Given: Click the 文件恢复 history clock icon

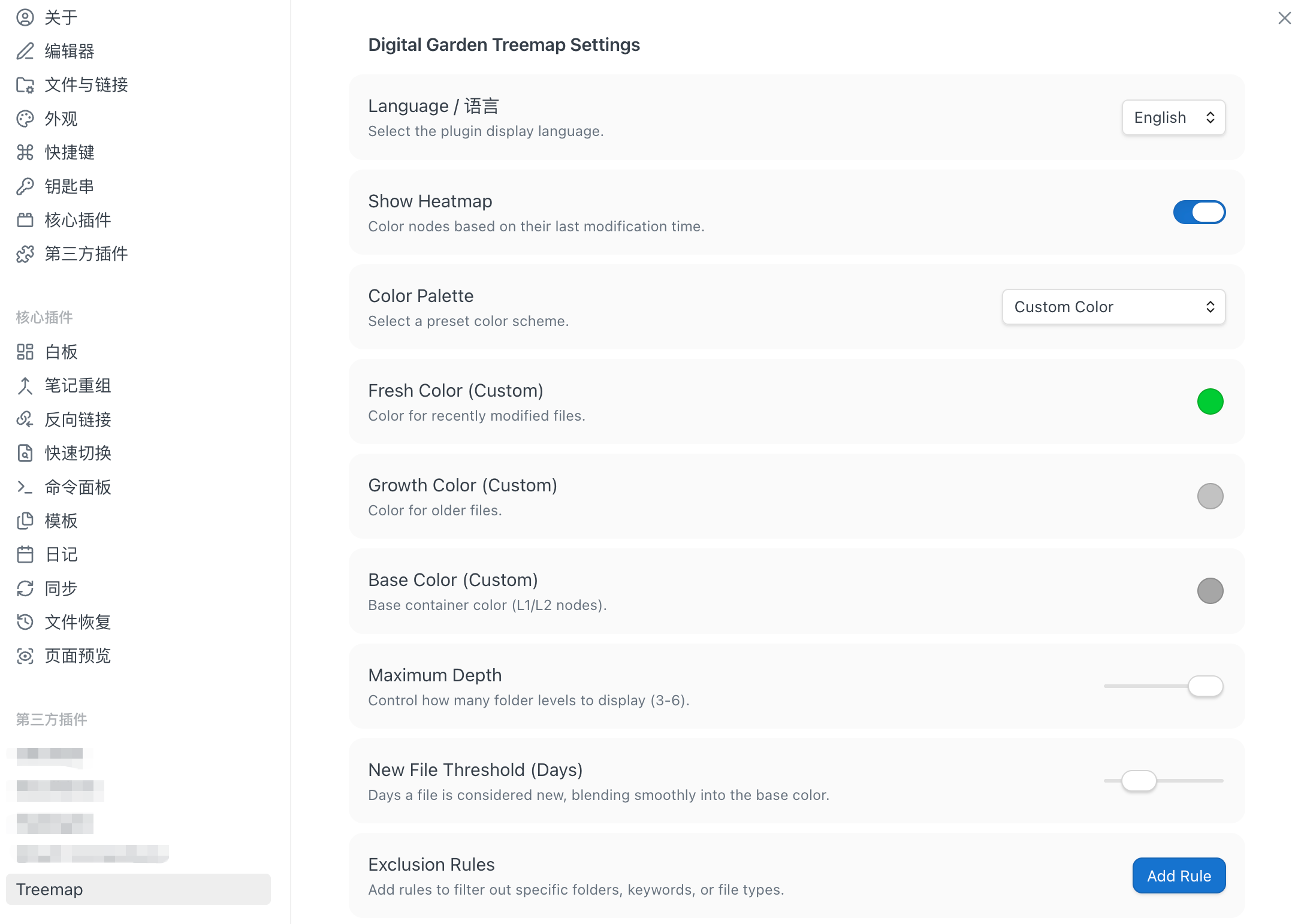Looking at the screenshot, I should (x=25, y=622).
